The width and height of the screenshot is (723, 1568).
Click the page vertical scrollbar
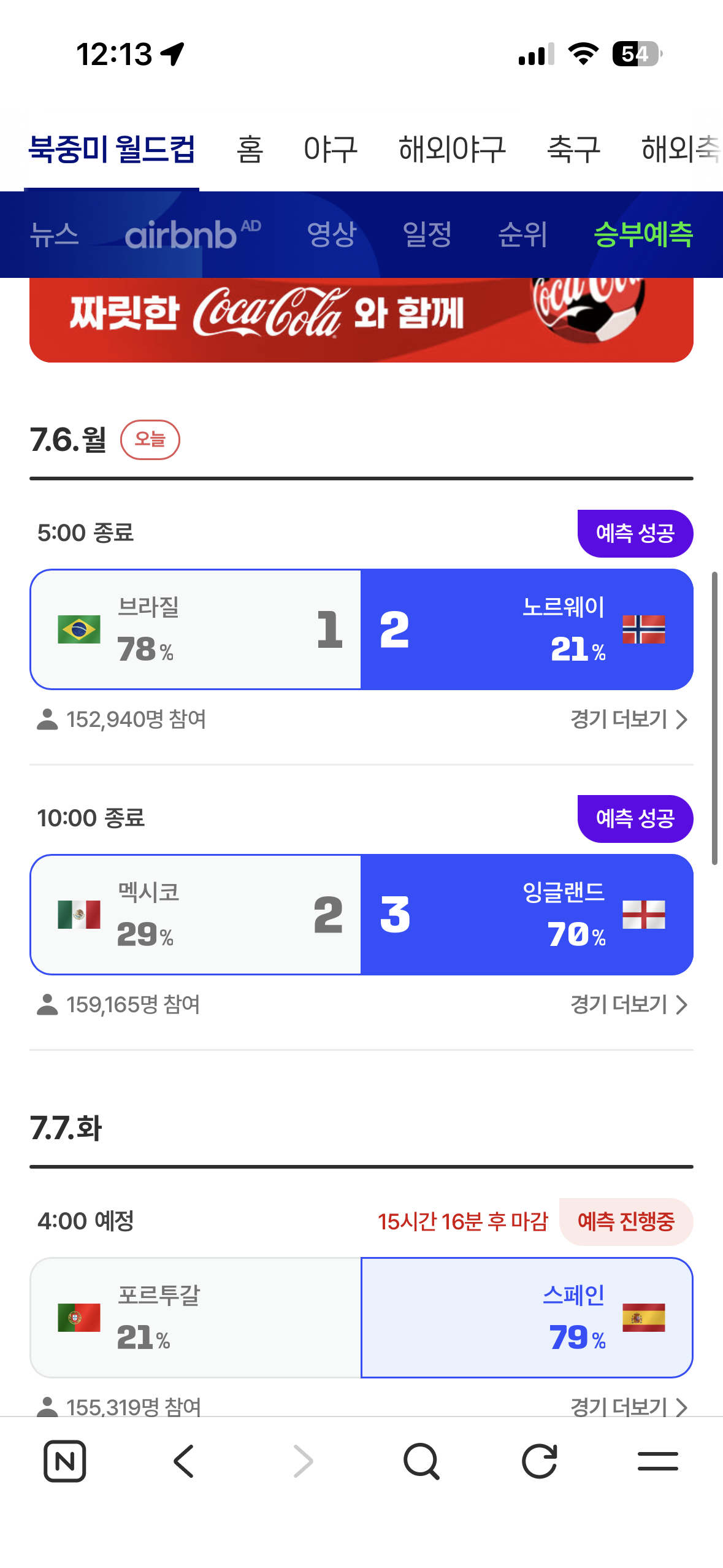(714, 718)
